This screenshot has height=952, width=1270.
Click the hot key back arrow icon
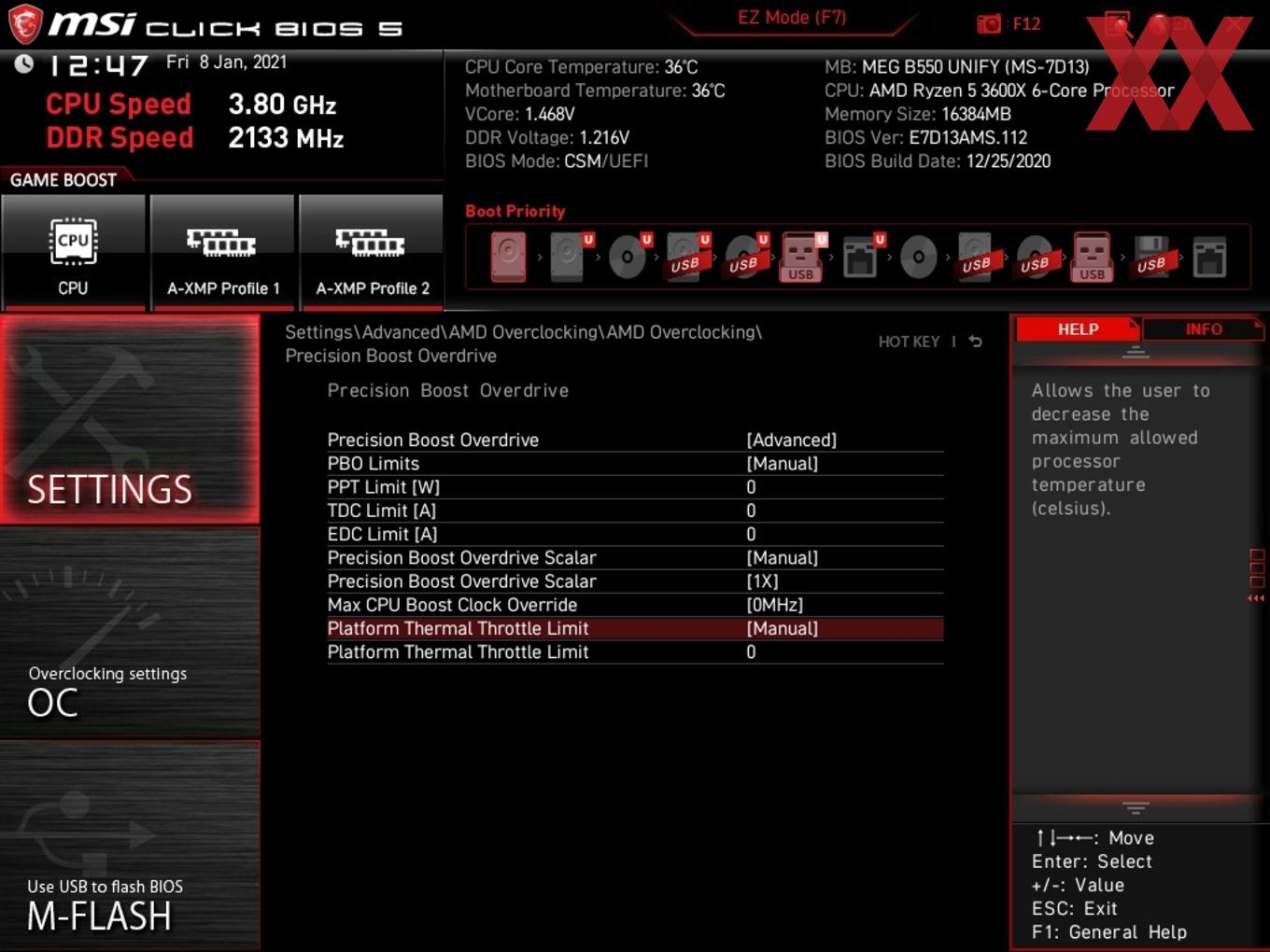976,342
